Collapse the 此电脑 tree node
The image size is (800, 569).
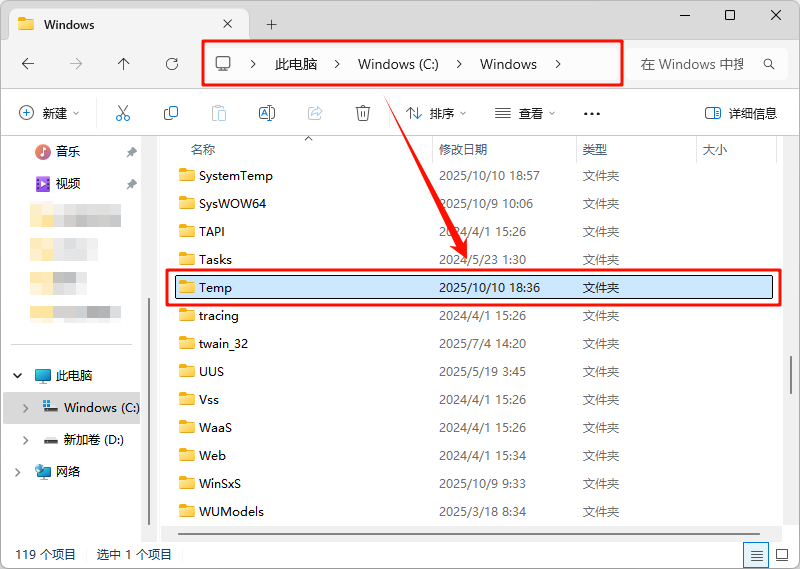[17, 376]
